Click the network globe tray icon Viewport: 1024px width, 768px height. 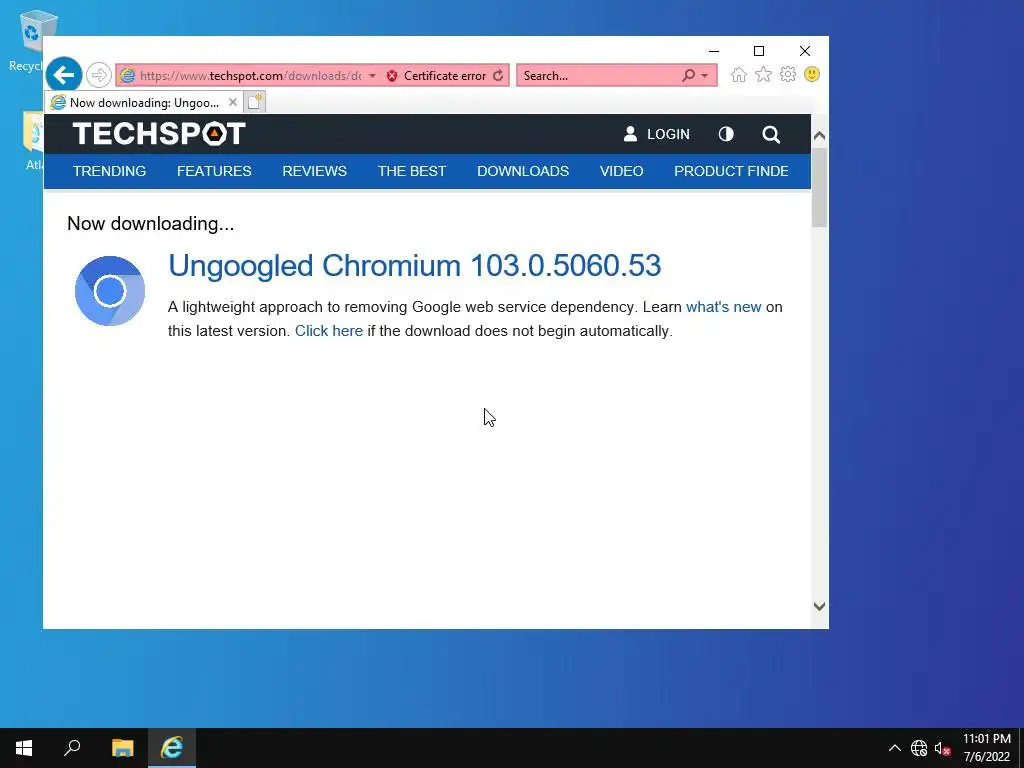(x=919, y=748)
